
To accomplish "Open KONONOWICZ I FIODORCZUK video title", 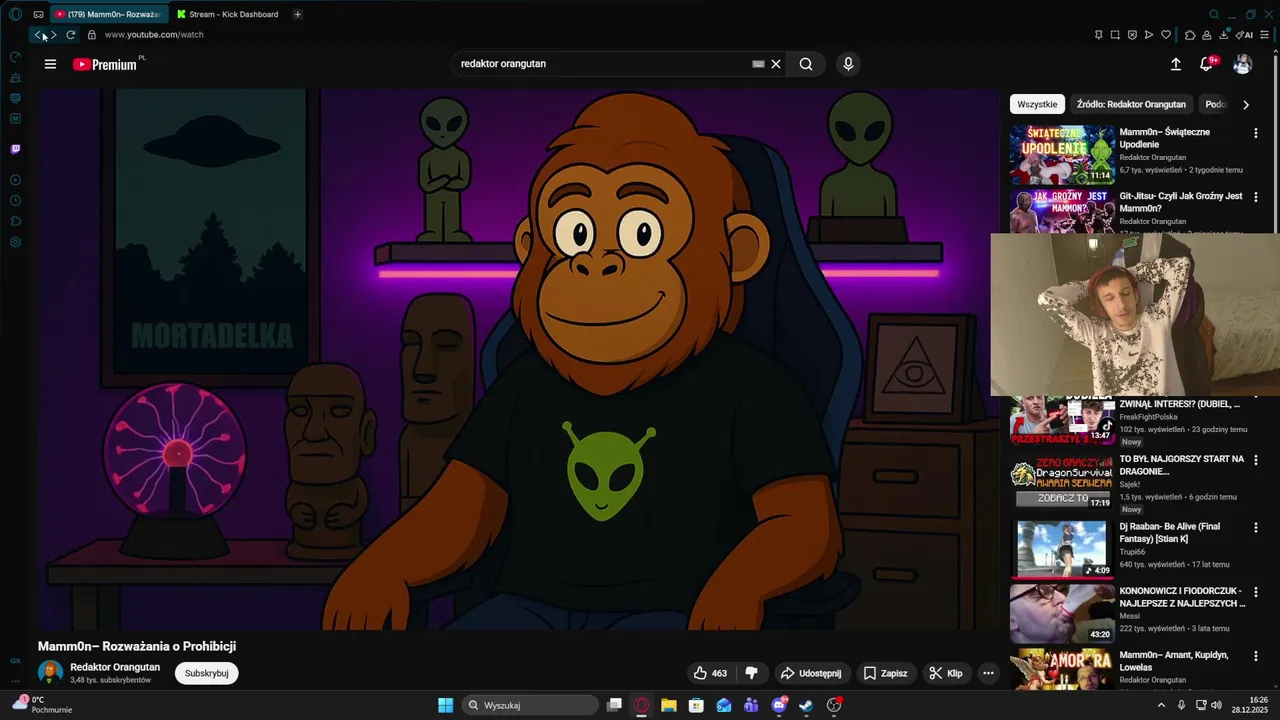I will tap(1183, 597).
